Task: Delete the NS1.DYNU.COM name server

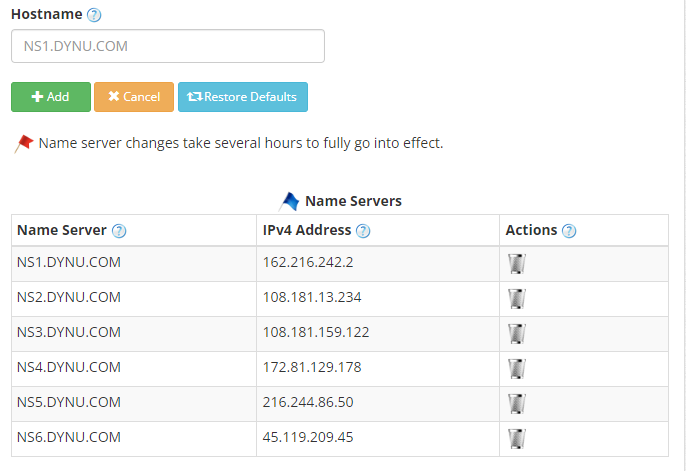Action: 517,264
